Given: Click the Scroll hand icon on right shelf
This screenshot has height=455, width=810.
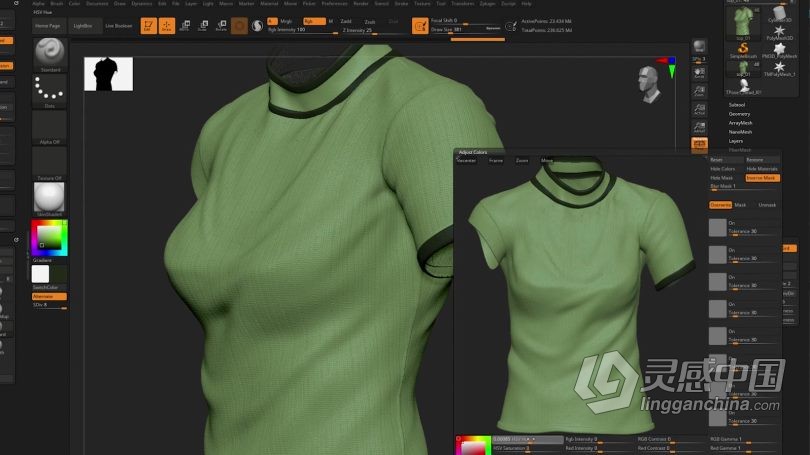Looking at the screenshot, I should coord(699,73).
